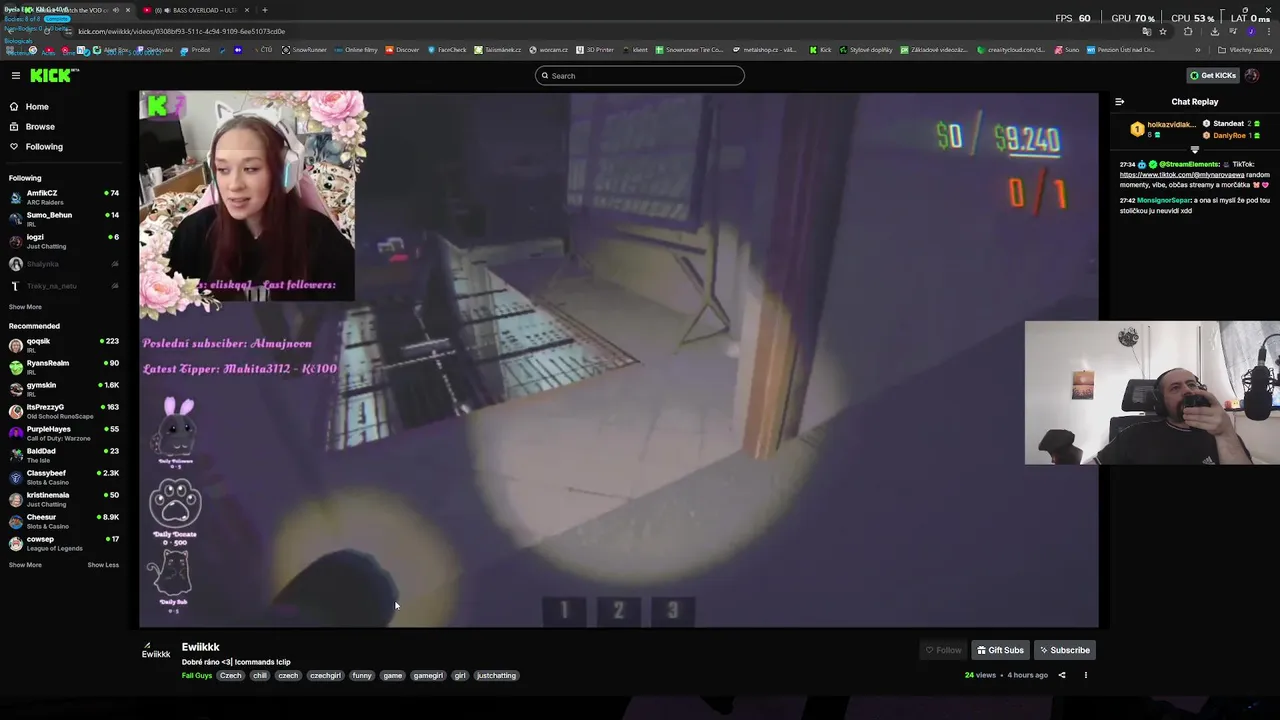Expand the gift leaderboard chevron
The height and width of the screenshot is (720, 1280).
[x=1194, y=149]
